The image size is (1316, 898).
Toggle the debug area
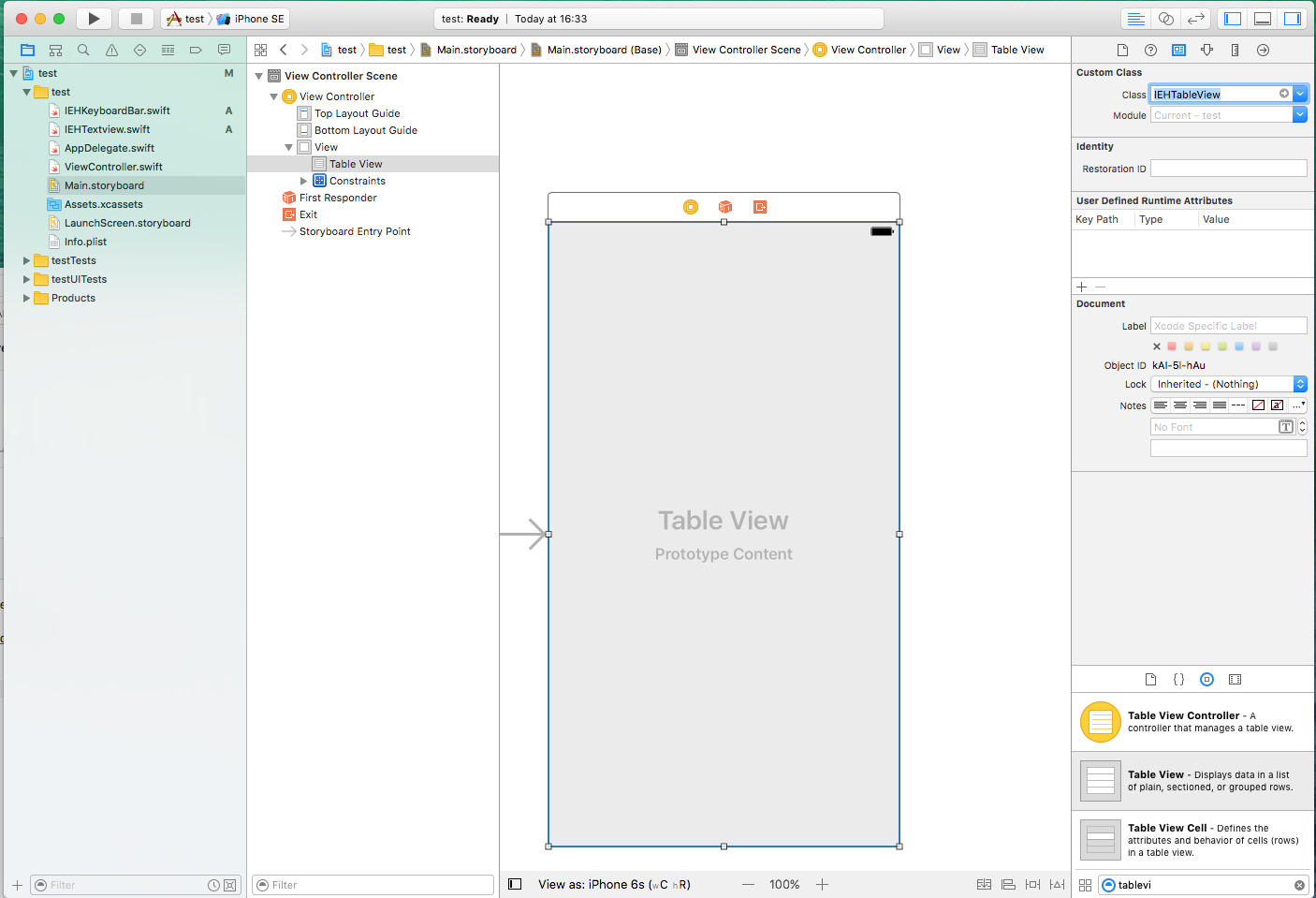tap(1263, 19)
